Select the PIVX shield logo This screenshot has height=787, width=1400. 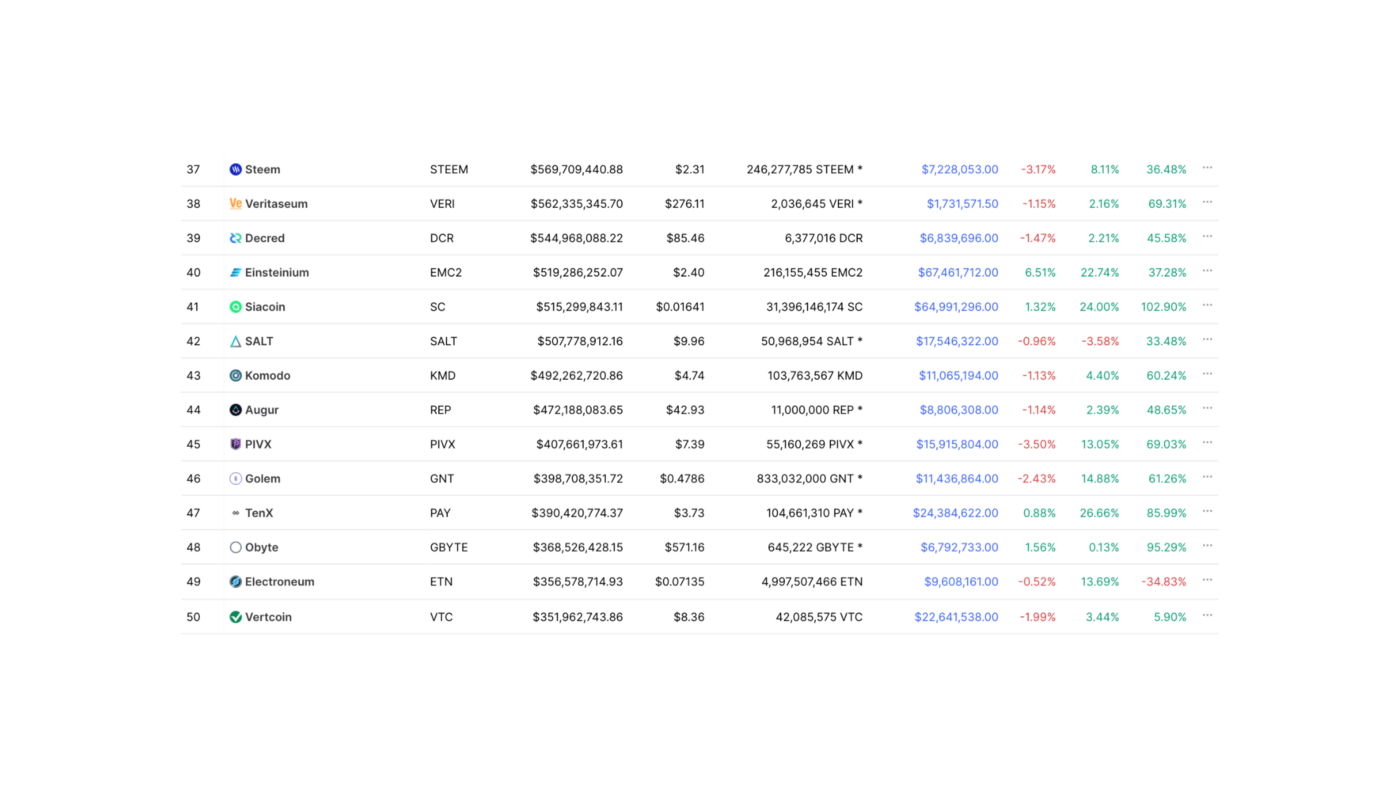[x=234, y=444]
